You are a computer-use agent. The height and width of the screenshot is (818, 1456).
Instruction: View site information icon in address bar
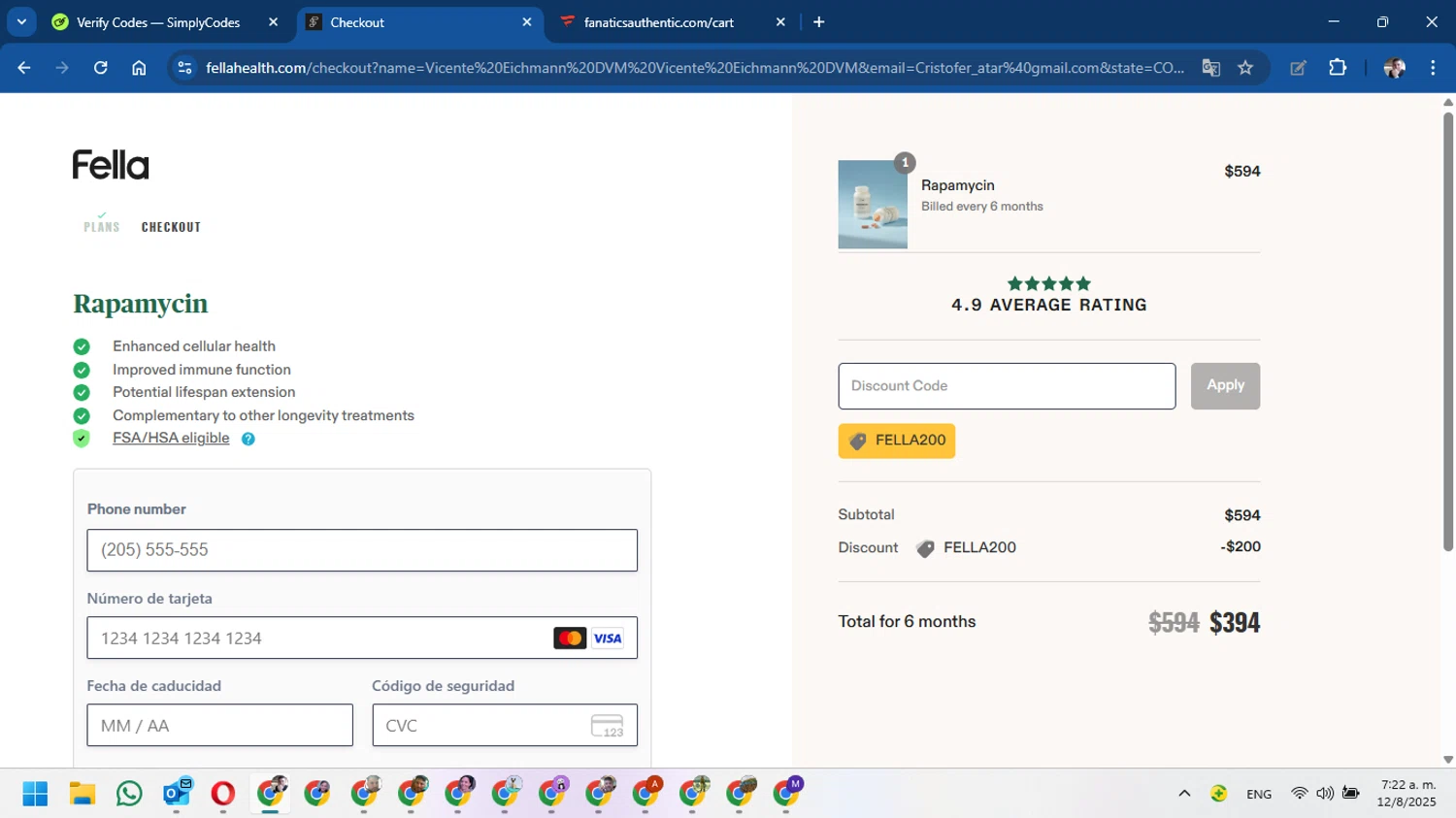tap(184, 68)
